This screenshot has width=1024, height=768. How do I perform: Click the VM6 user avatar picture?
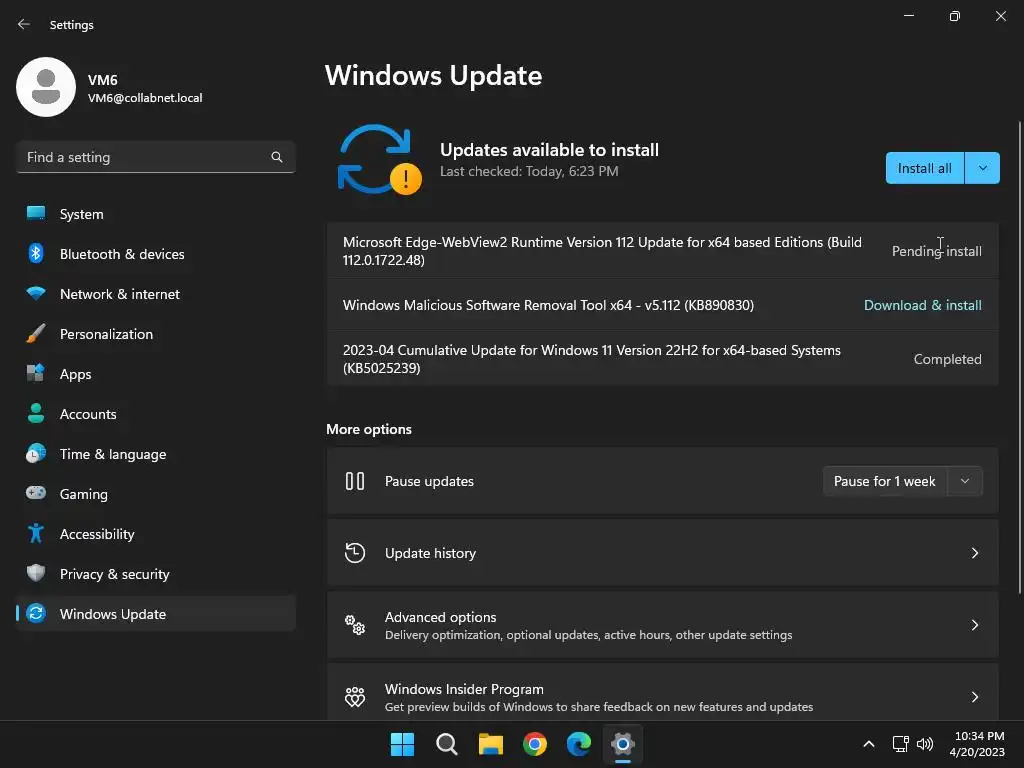46,87
